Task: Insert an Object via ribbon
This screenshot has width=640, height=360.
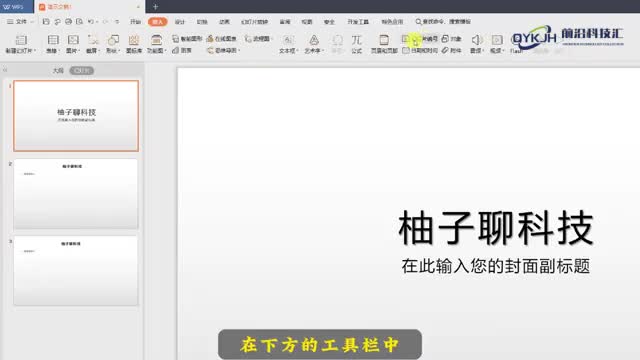Action: [x=451, y=39]
